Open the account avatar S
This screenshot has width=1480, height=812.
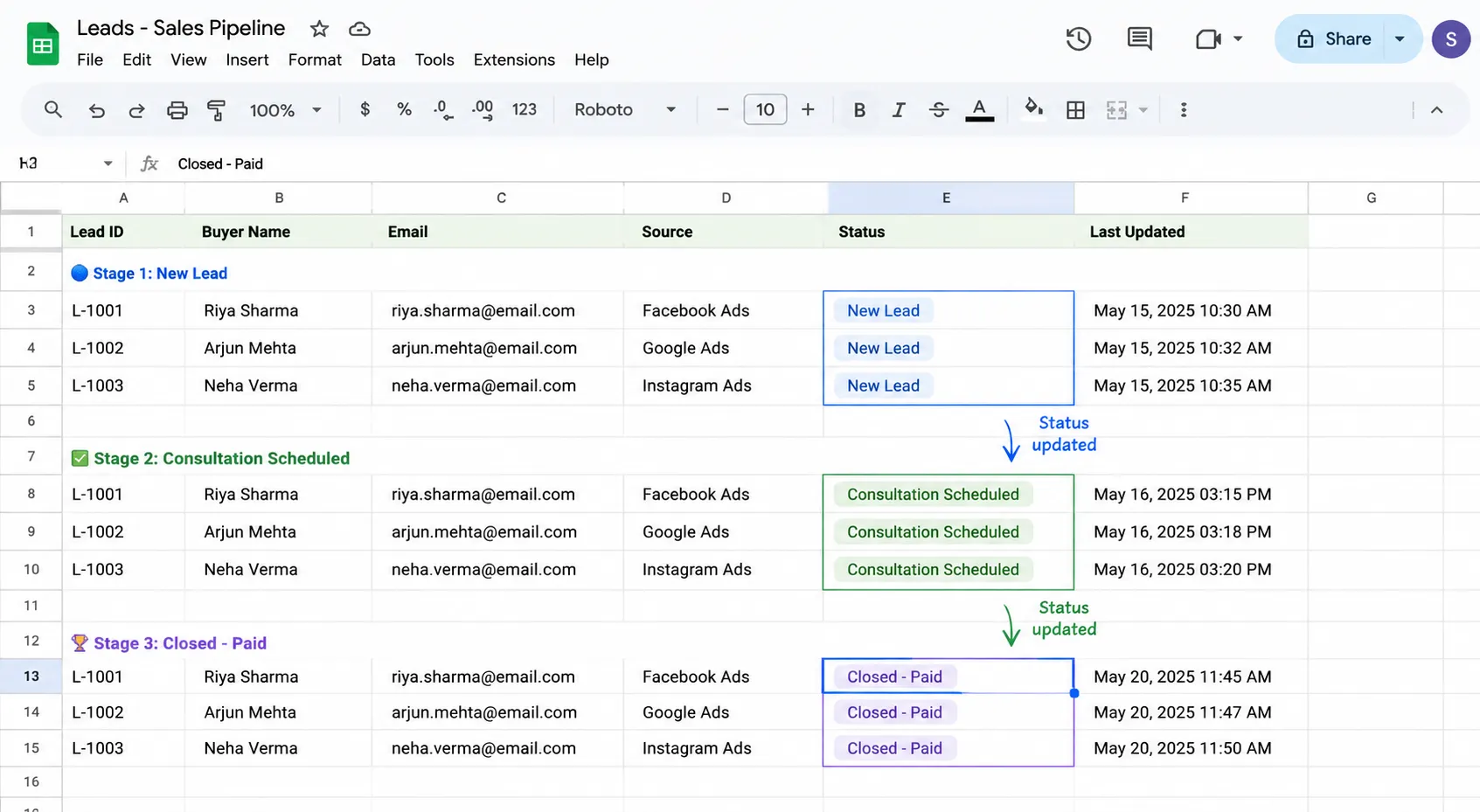tap(1451, 38)
